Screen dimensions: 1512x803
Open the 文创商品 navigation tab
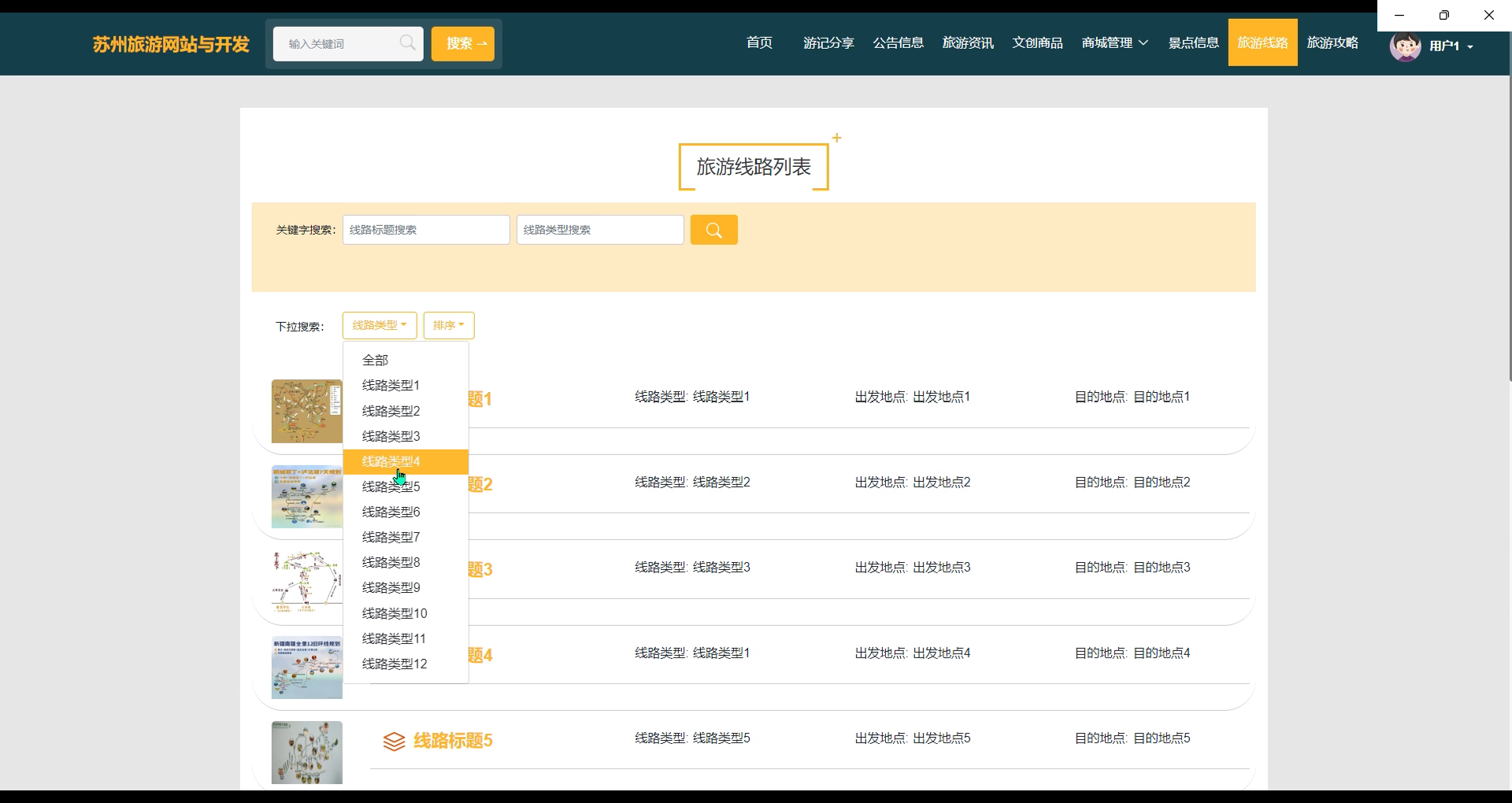1037,43
